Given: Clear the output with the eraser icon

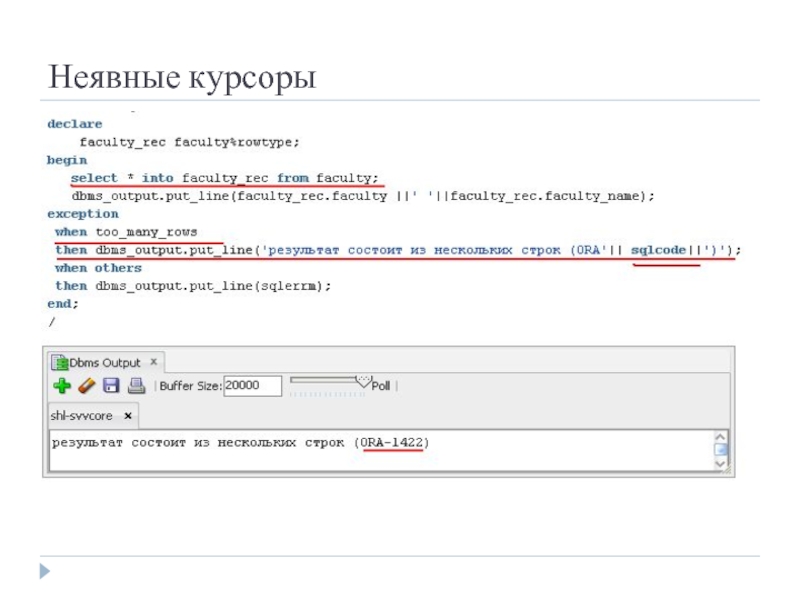Looking at the screenshot, I should pyautogui.click(x=86, y=385).
